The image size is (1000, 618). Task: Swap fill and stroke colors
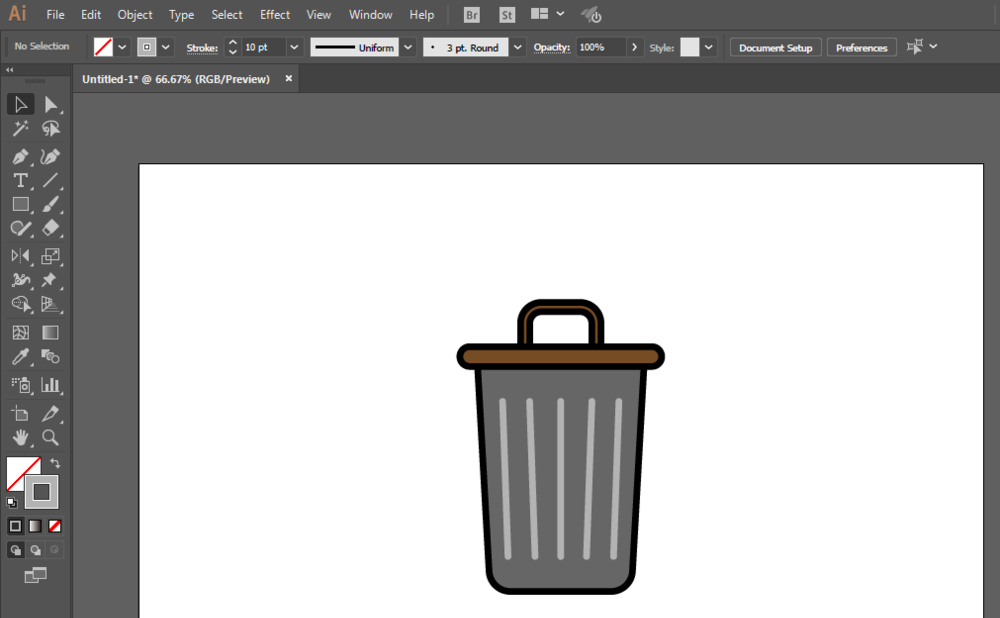click(55, 464)
